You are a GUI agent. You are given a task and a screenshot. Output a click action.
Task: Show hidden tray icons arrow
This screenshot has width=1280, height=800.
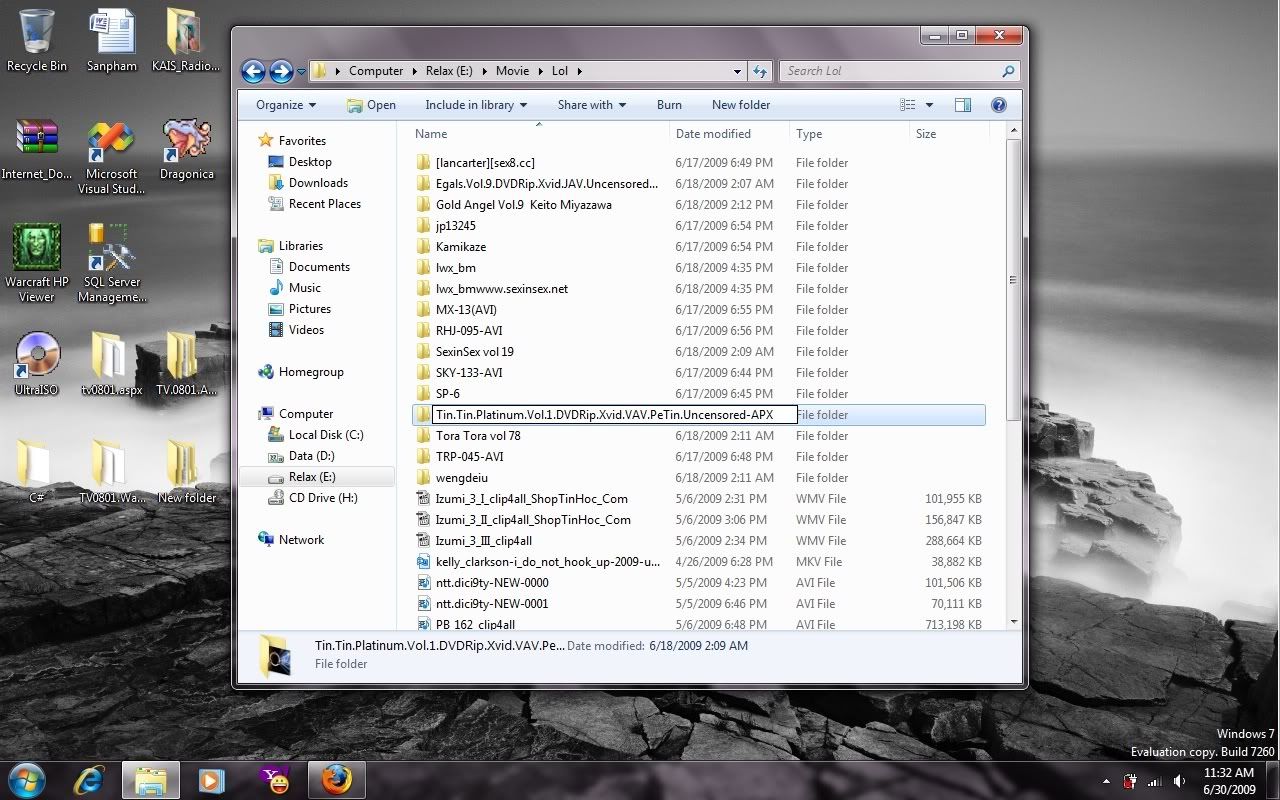pyautogui.click(x=1106, y=781)
